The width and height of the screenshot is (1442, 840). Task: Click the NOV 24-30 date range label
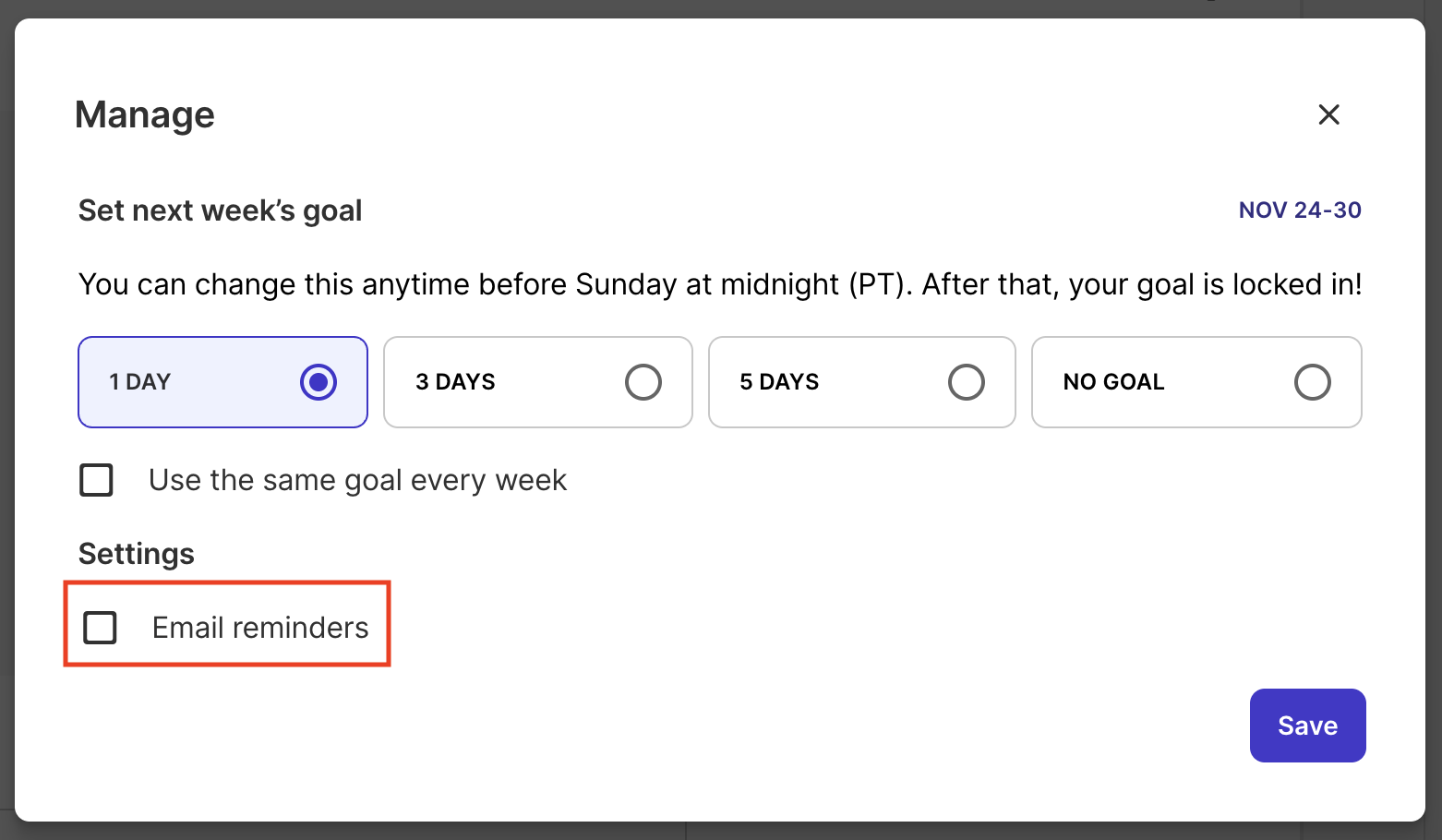point(1299,210)
